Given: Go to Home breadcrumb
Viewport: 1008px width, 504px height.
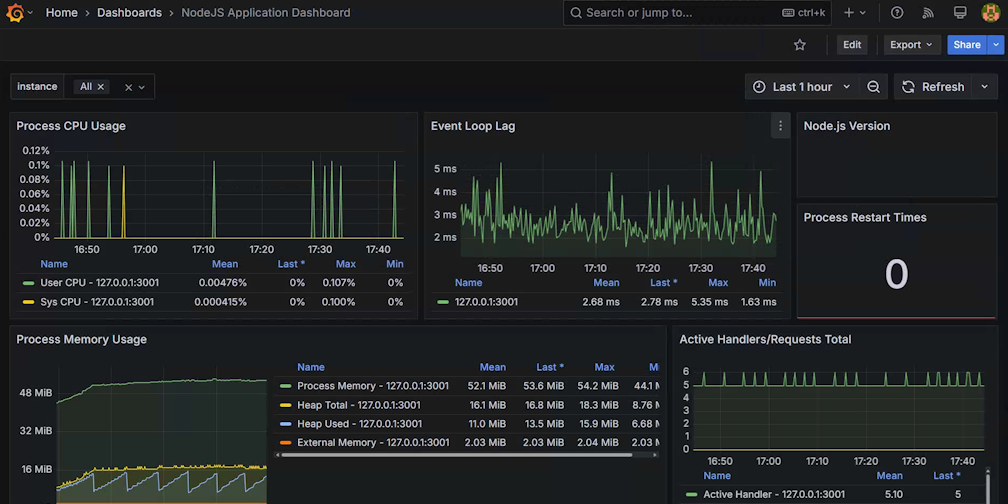Looking at the screenshot, I should point(61,13).
